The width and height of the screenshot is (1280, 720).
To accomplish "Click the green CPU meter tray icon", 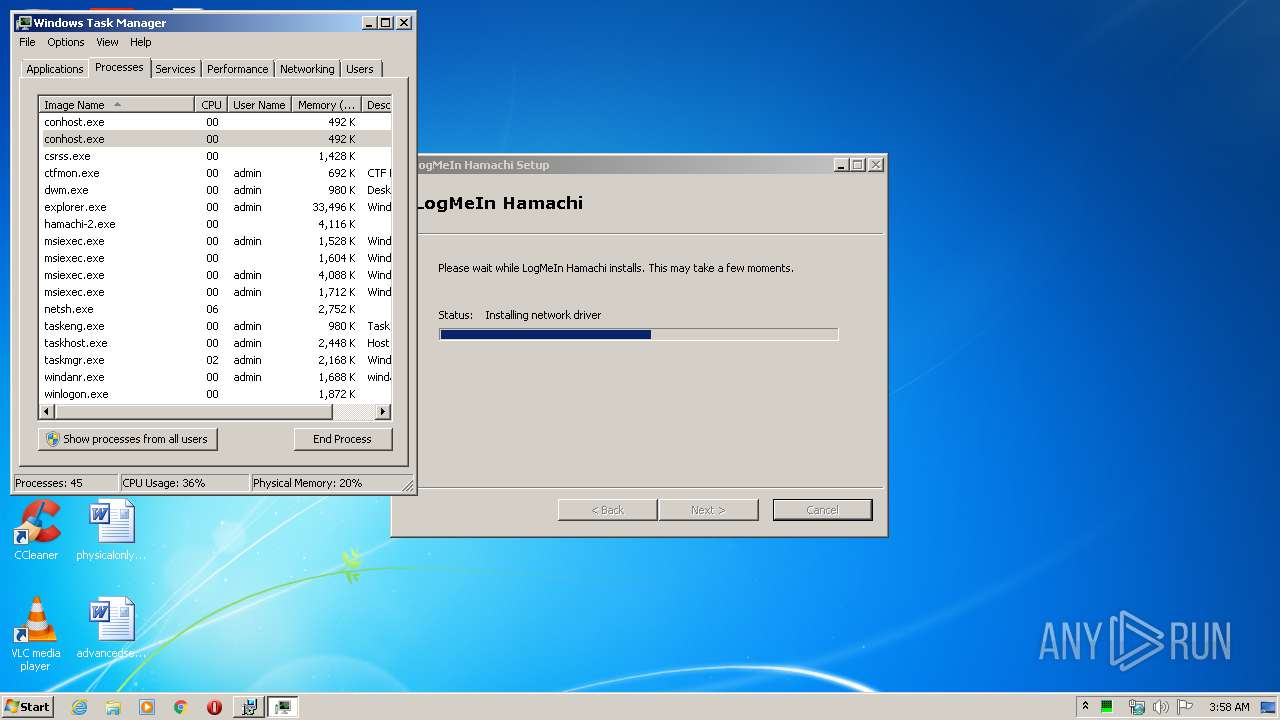I will pos(1107,707).
